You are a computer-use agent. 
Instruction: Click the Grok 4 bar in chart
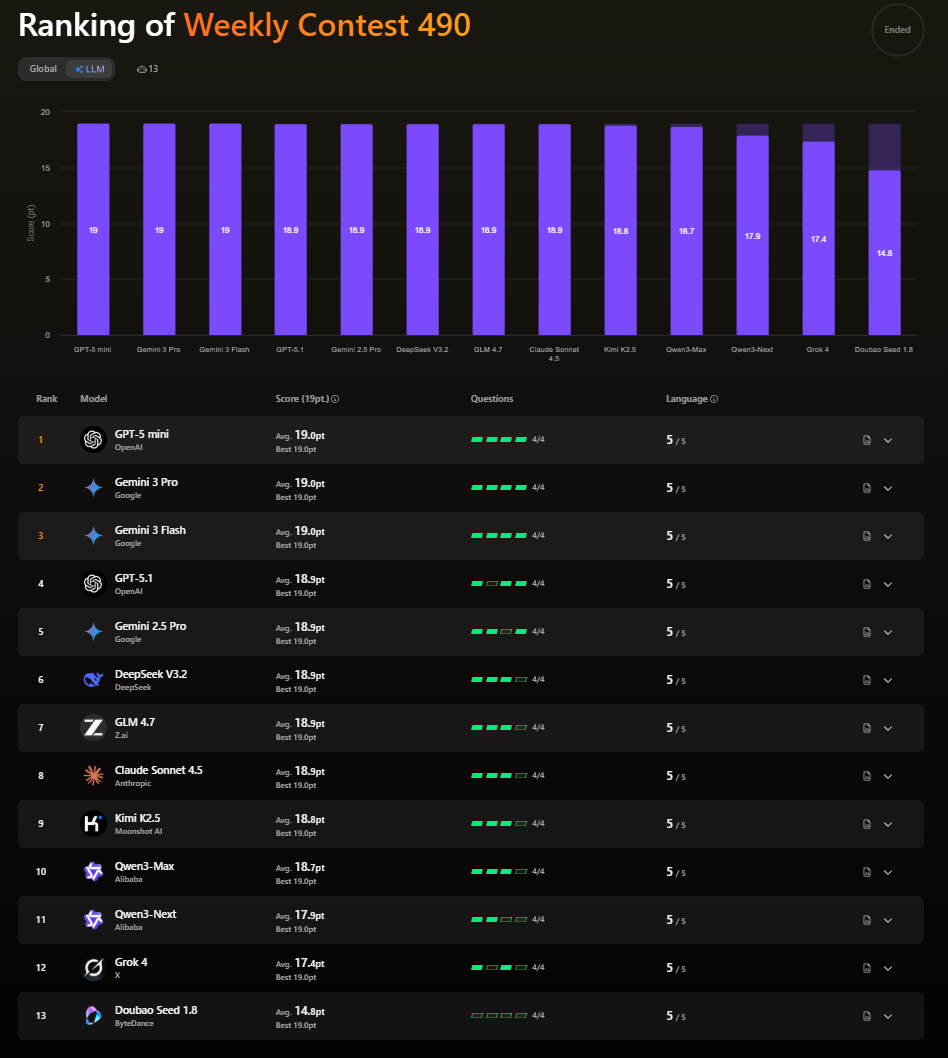click(818, 238)
